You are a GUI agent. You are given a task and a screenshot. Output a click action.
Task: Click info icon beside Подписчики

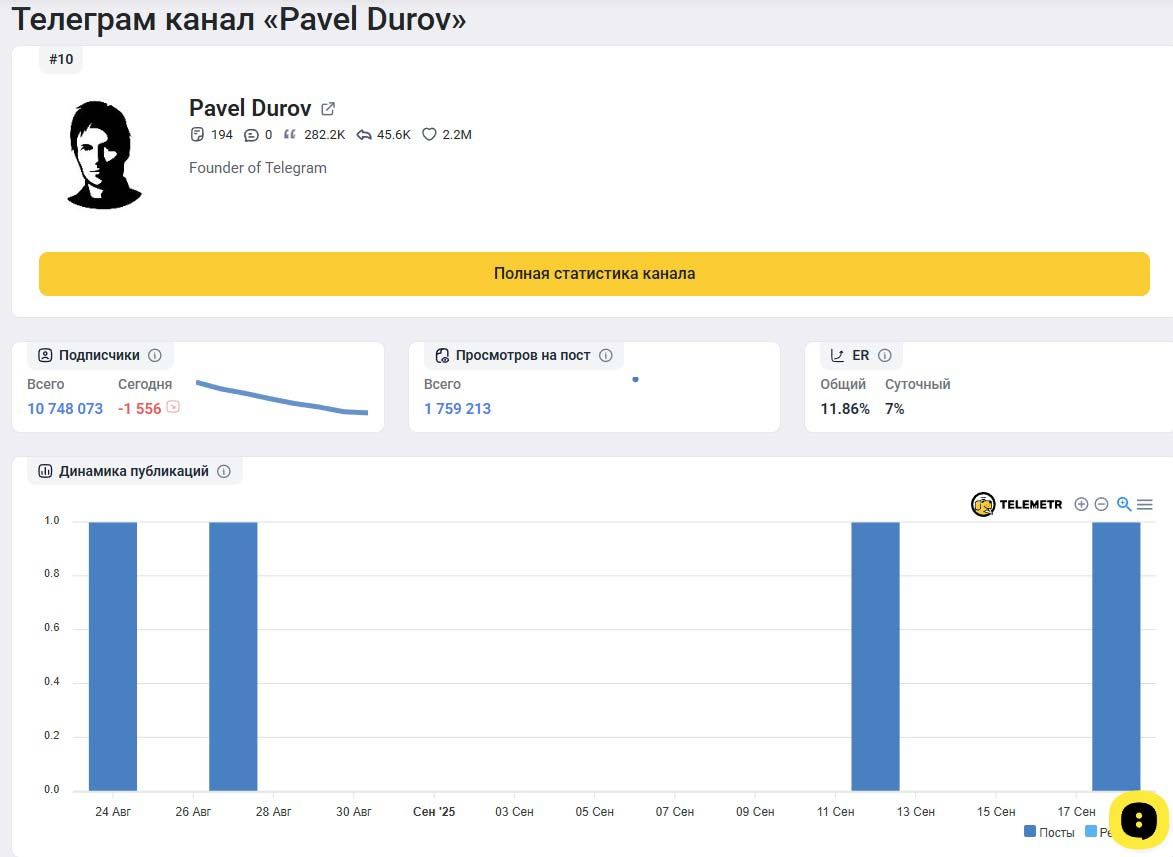point(155,355)
